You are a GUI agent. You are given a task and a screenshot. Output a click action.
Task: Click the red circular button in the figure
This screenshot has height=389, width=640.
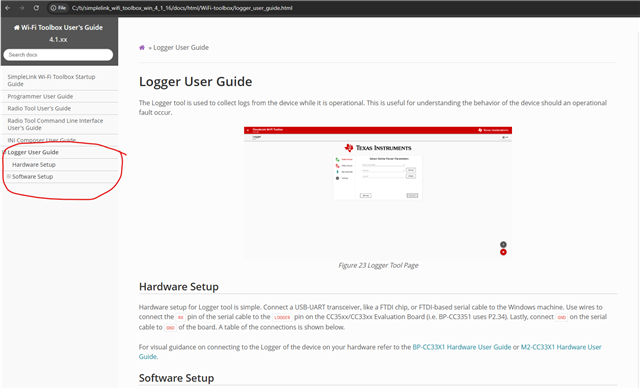click(503, 252)
